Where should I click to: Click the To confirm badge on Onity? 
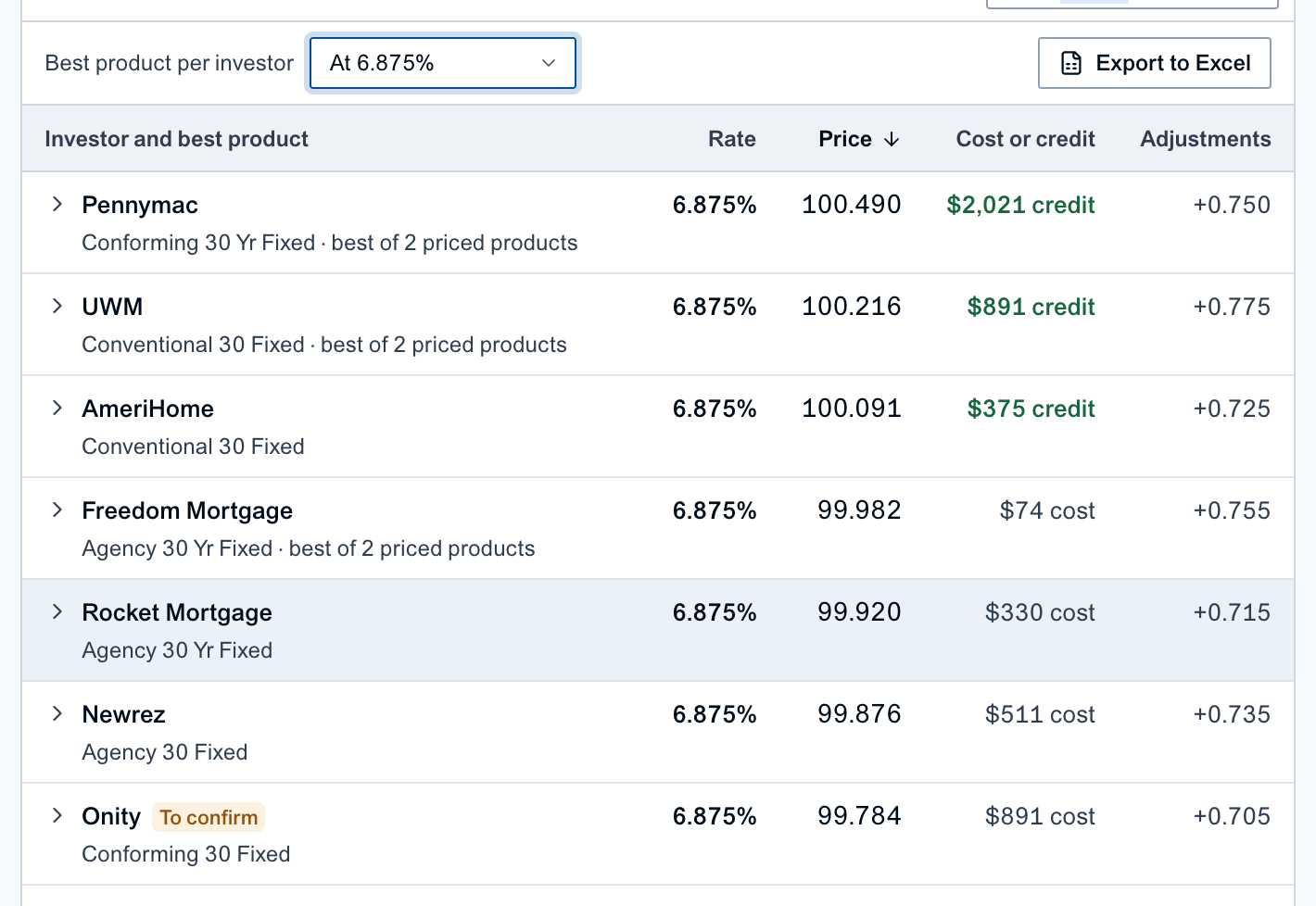[209, 817]
